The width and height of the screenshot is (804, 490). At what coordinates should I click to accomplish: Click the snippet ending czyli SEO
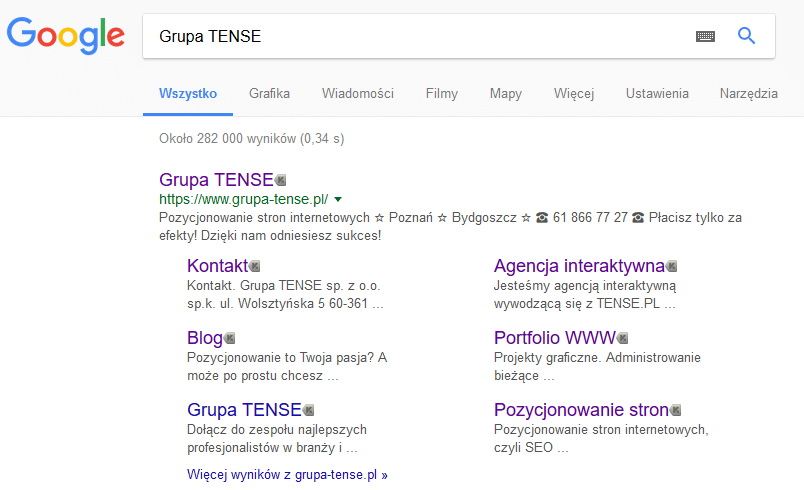601,439
